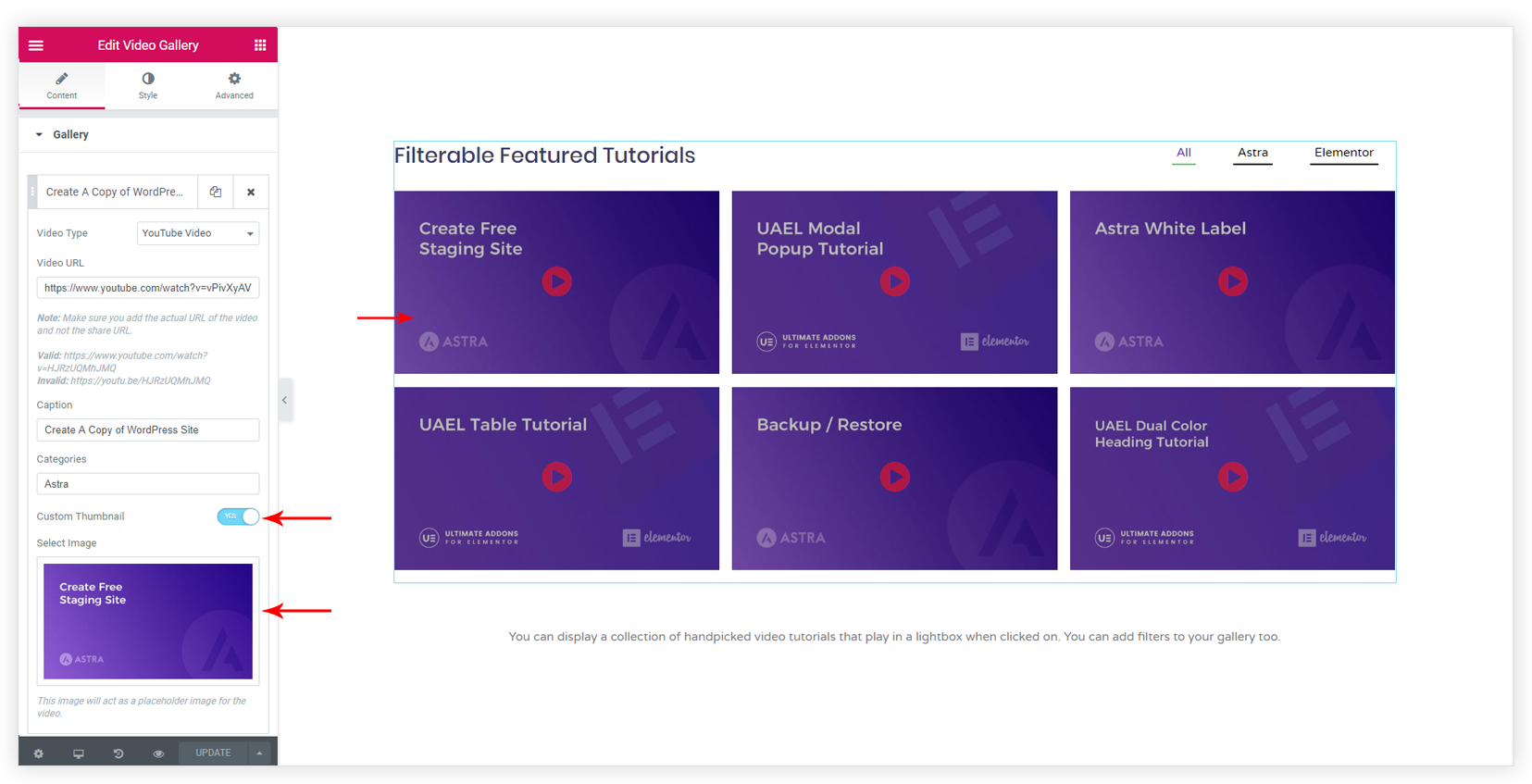Click the Edit Video Gallery panel title
1532x784 pixels.
(x=148, y=45)
